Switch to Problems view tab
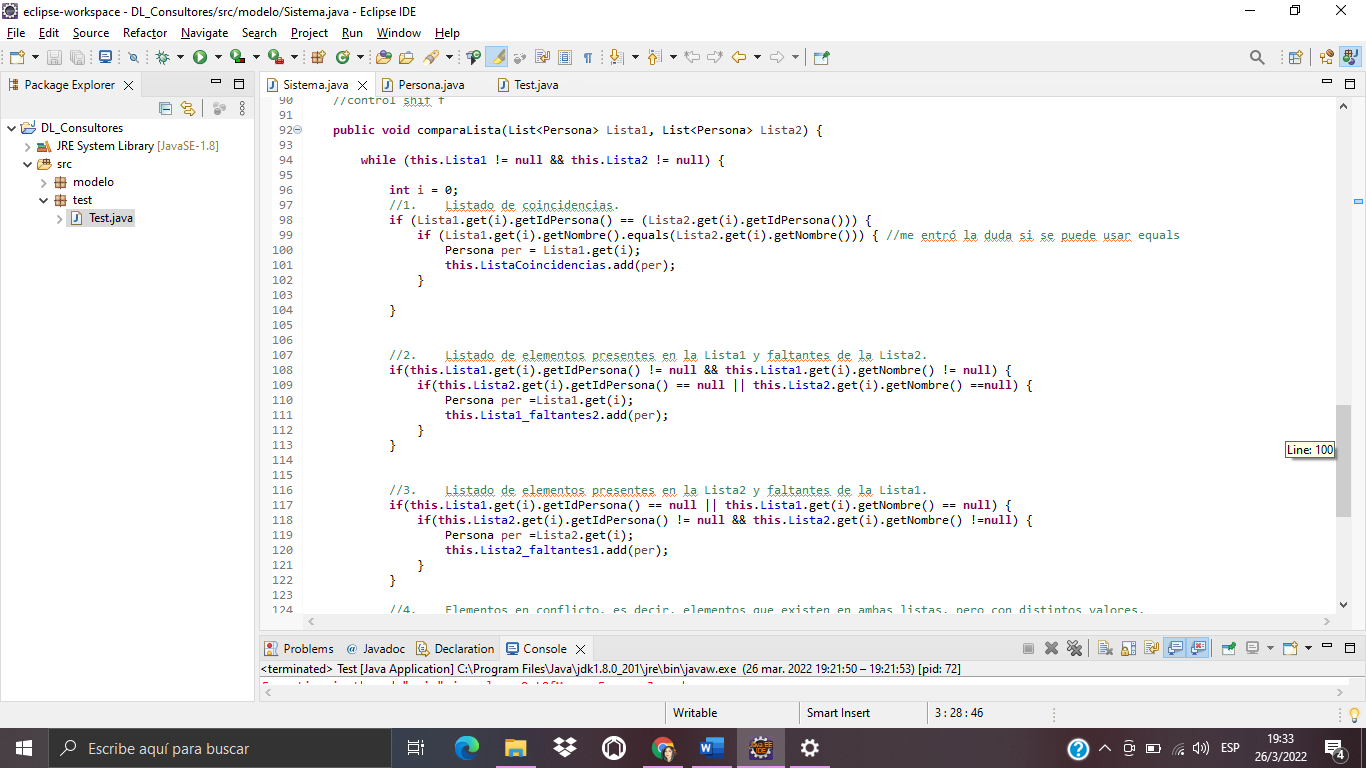1366x768 pixels. pos(299,649)
